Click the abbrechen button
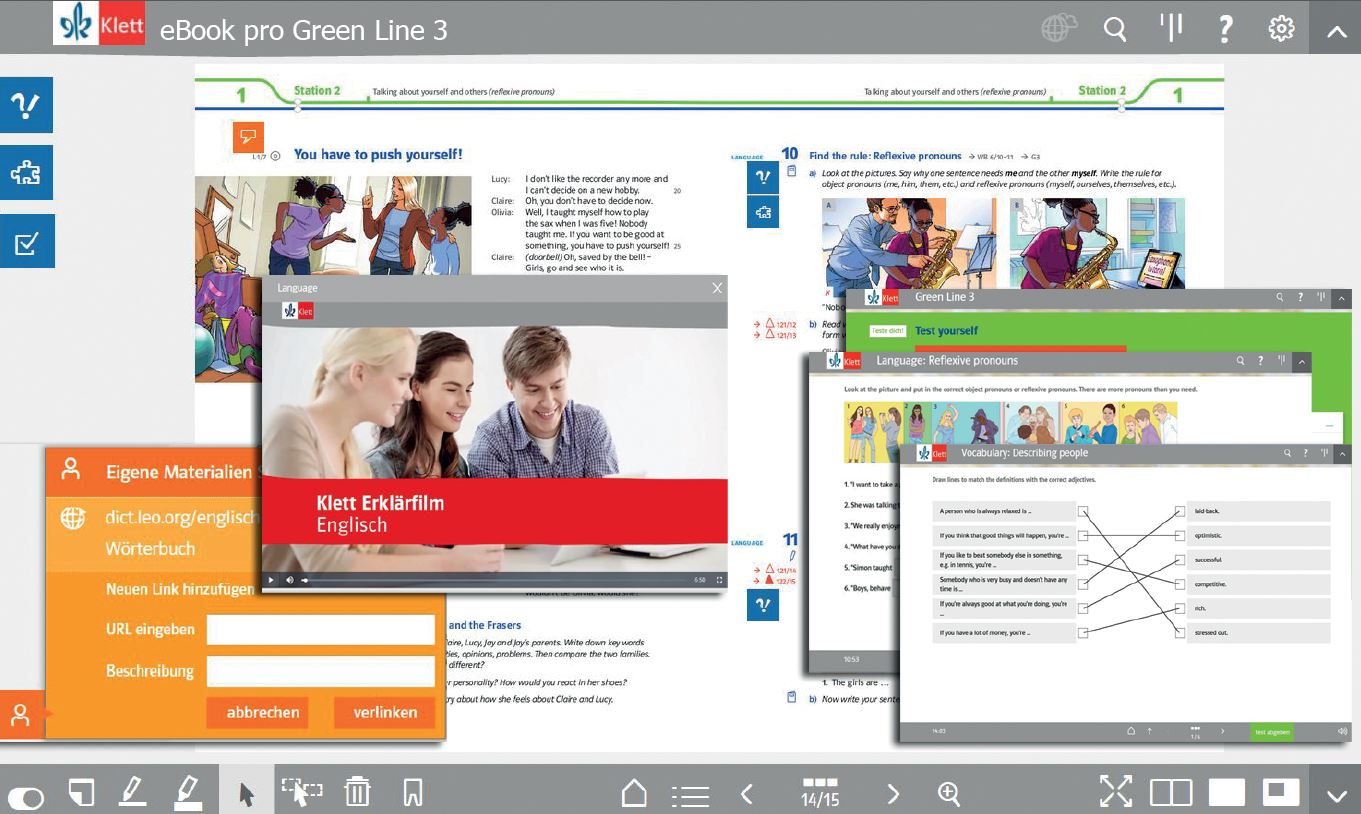The width and height of the screenshot is (1361, 814). pos(257,713)
